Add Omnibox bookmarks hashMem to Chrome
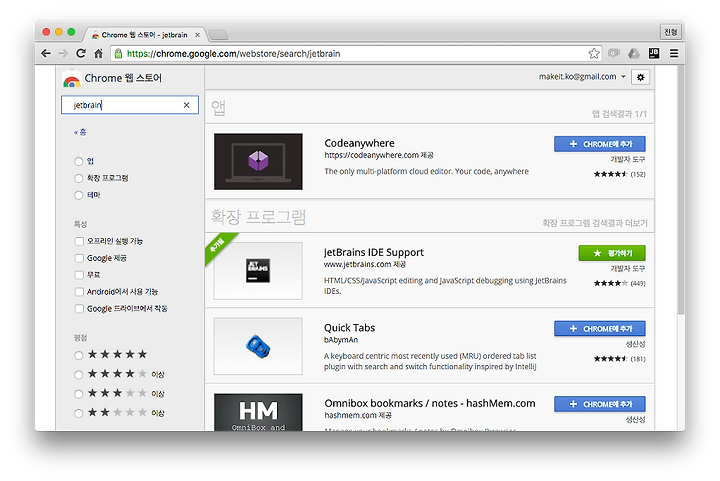This screenshot has width=720, height=481. pos(599,404)
